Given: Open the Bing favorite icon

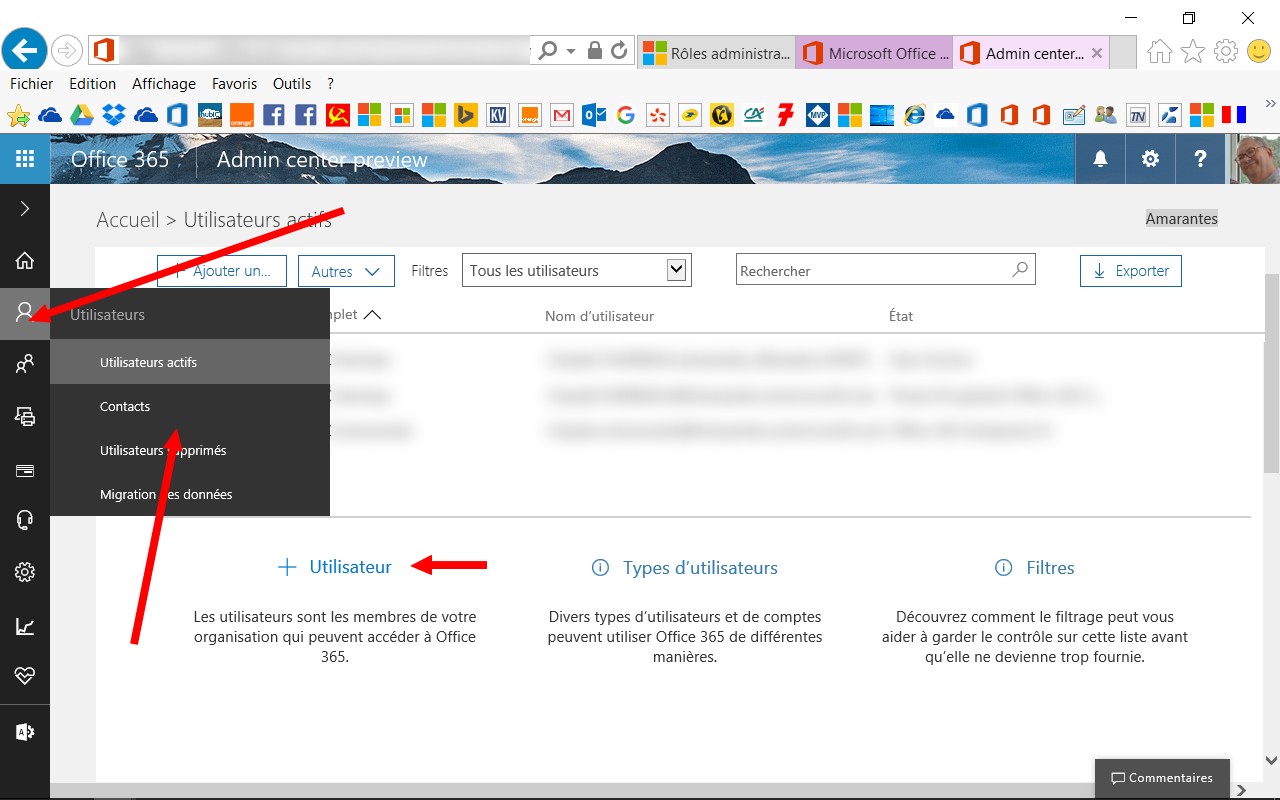Looking at the screenshot, I should (465, 115).
